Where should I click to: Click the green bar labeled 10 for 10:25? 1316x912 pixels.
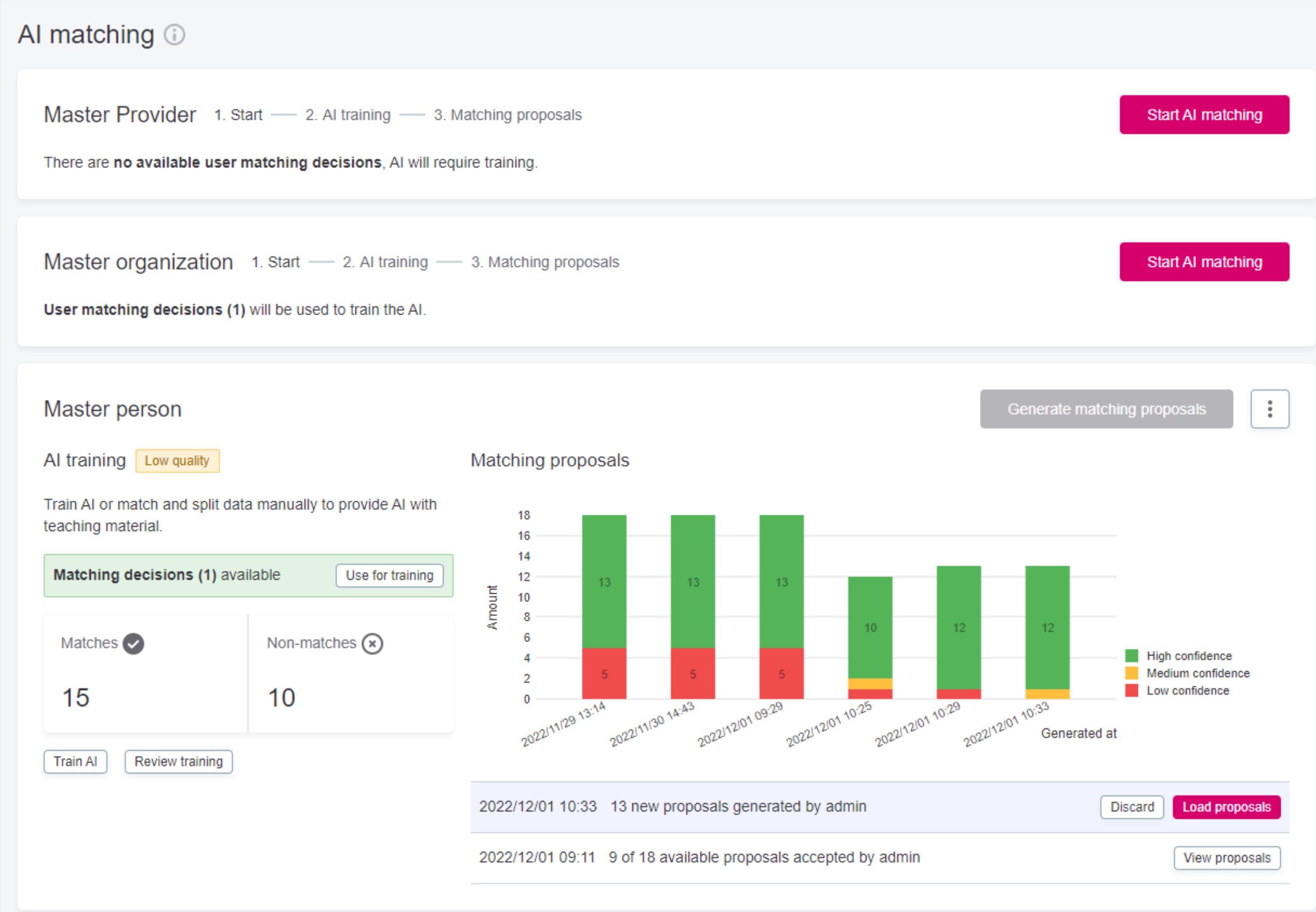click(869, 627)
